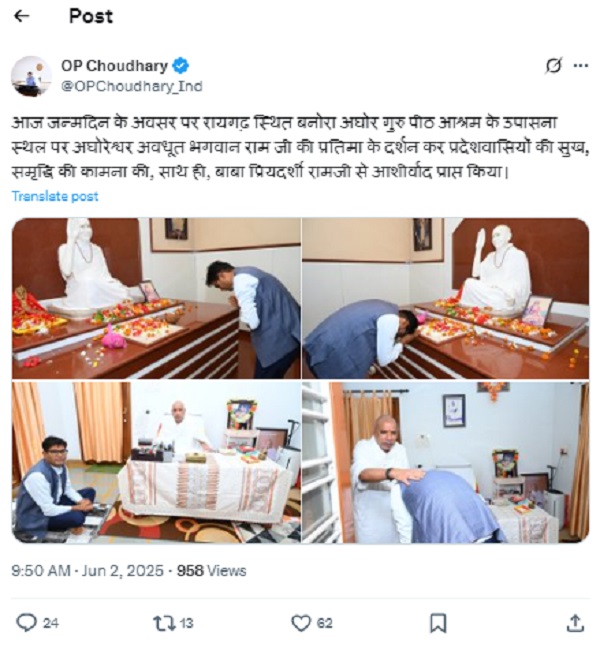Open bottom-right blessing photo
The width and height of the screenshot is (600, 651).
coord(446,462)
